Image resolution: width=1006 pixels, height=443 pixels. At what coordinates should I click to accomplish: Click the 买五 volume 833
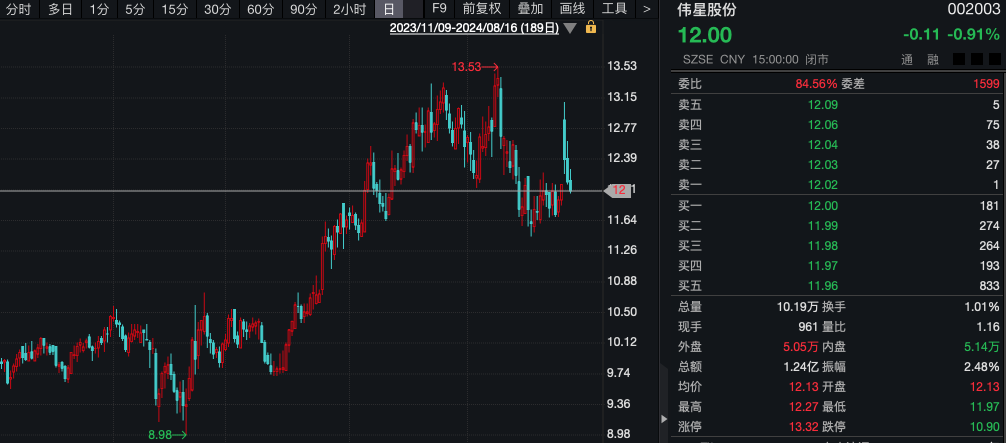coord(989,286)
